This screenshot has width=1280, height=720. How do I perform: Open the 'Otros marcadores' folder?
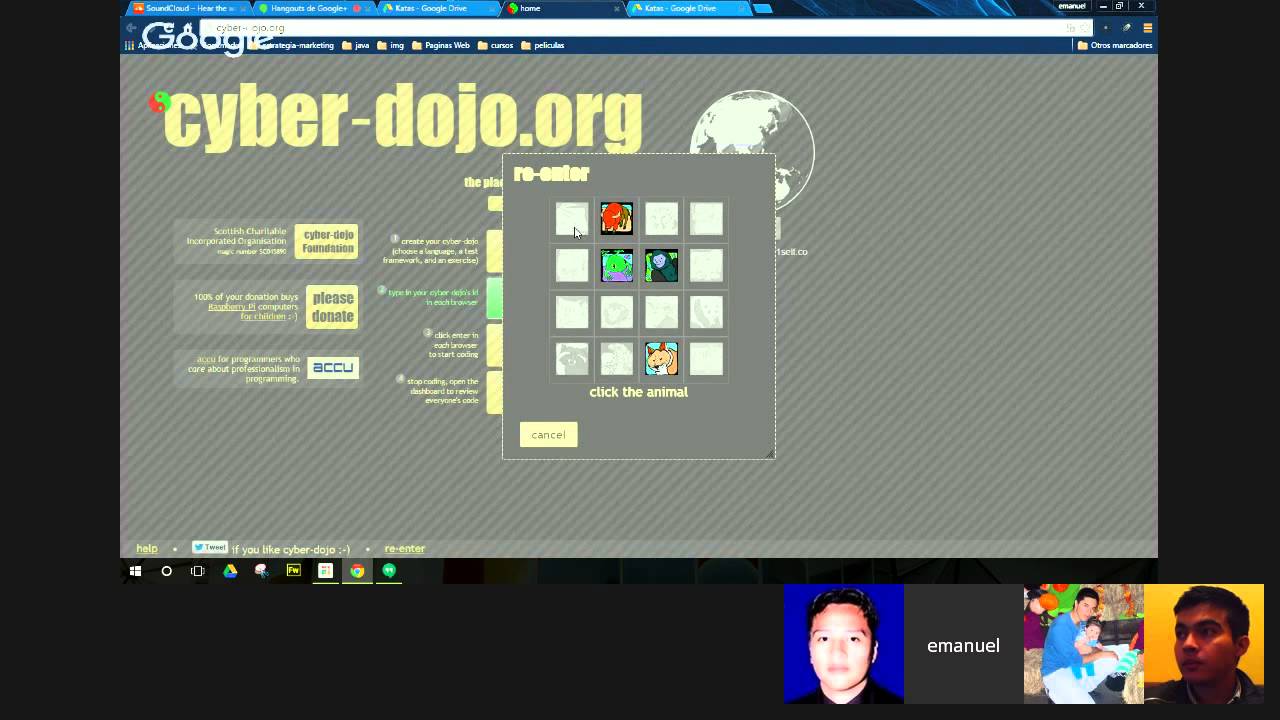1115,45
